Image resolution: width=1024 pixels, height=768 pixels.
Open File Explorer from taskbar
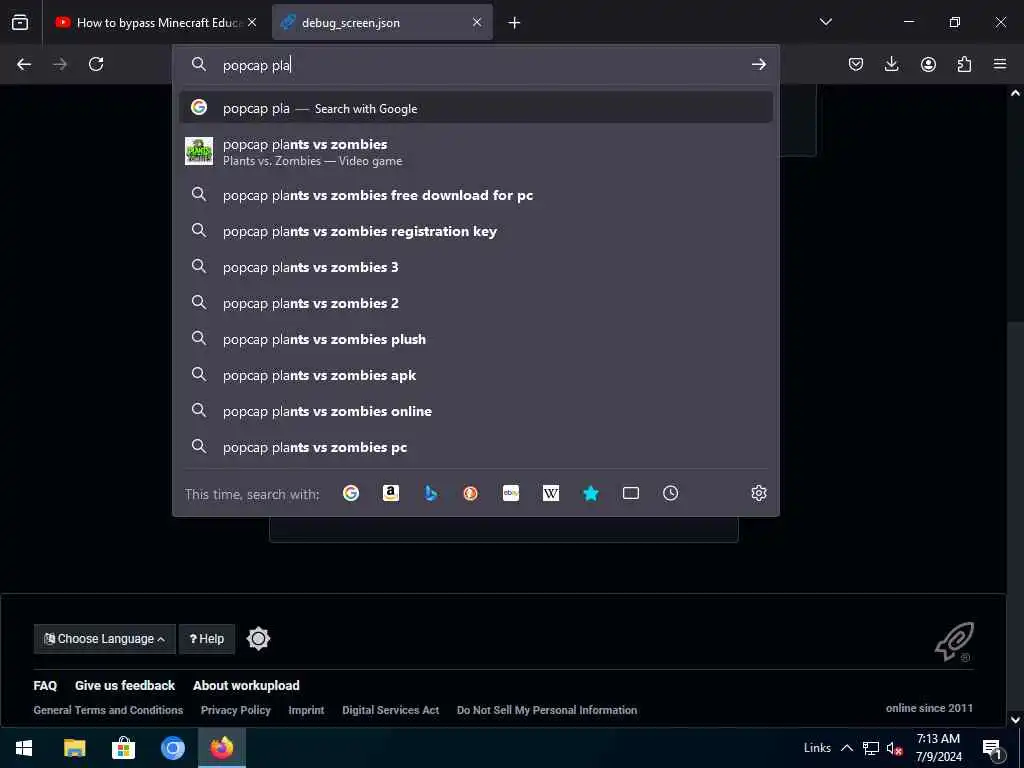pyautogui.click(x=74, y=748)
